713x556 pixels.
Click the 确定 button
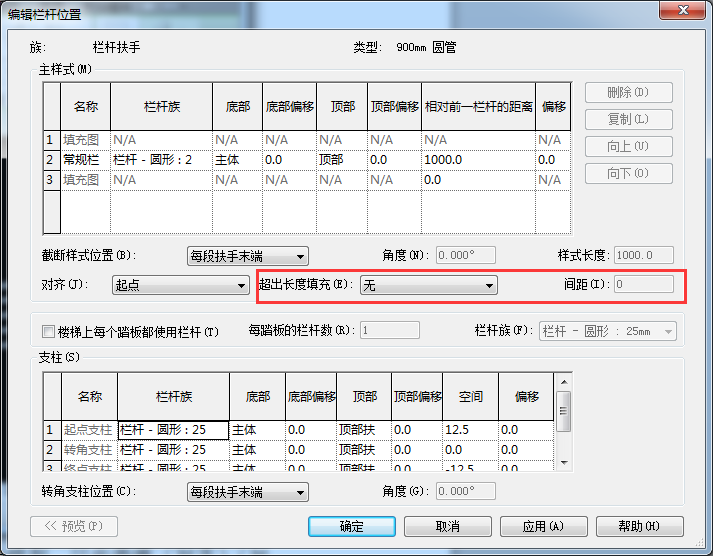pyautogui.click(x=352, y=526)
